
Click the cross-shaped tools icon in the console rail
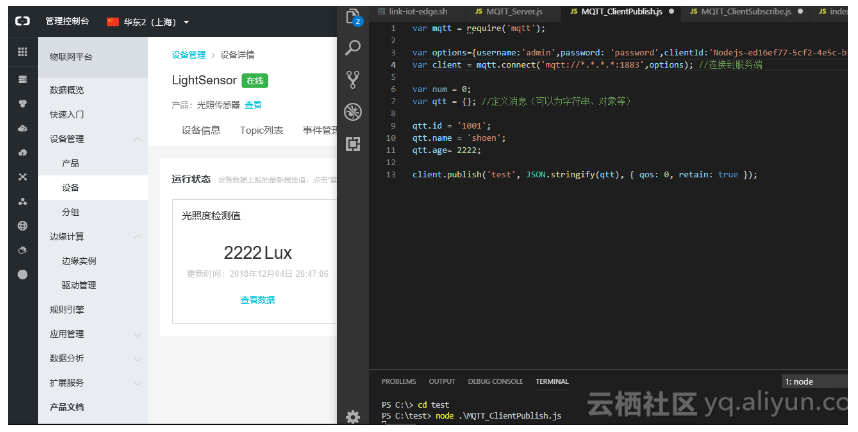click(22, 177)
